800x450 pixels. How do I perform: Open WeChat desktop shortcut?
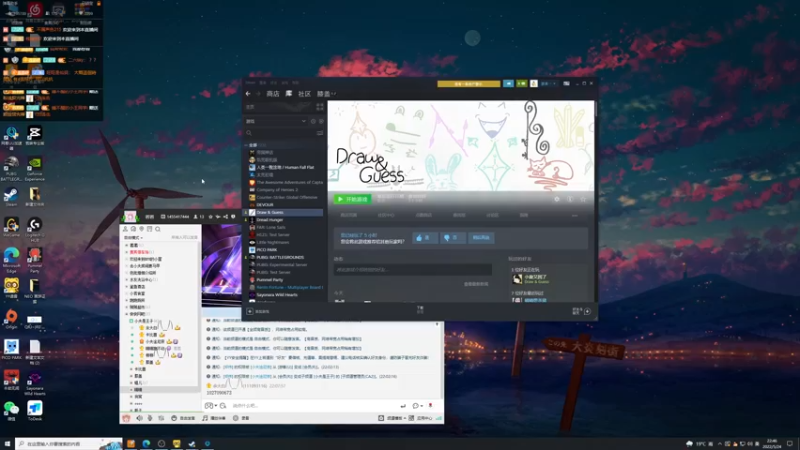click(x=11, y=411)
